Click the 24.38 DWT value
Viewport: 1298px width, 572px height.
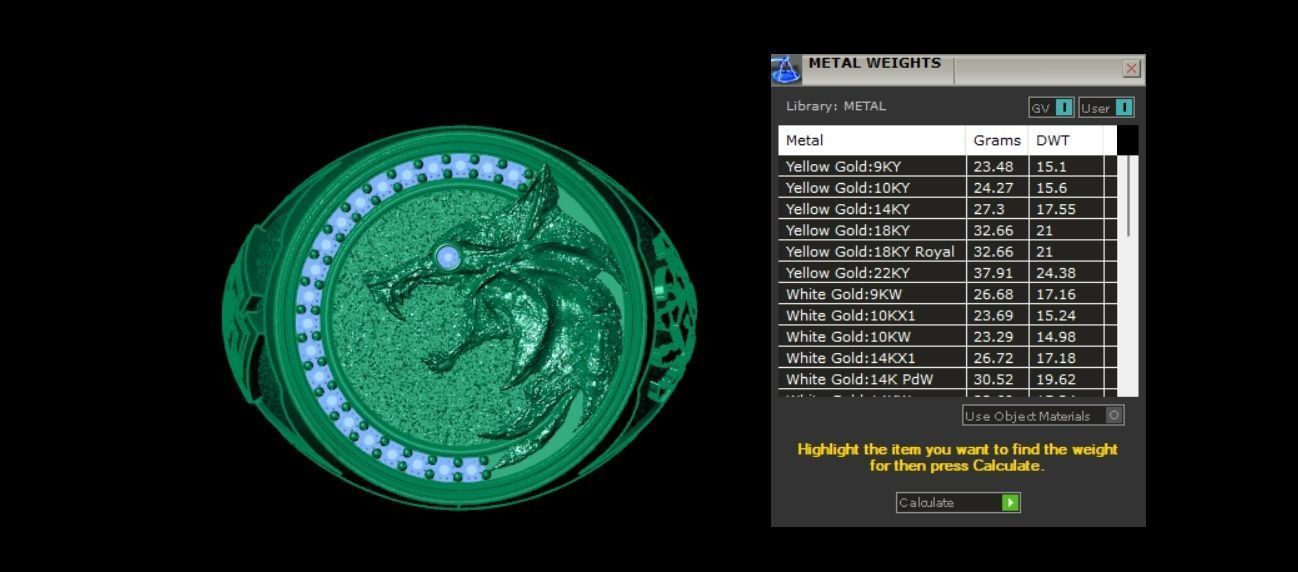[1056, 272]
